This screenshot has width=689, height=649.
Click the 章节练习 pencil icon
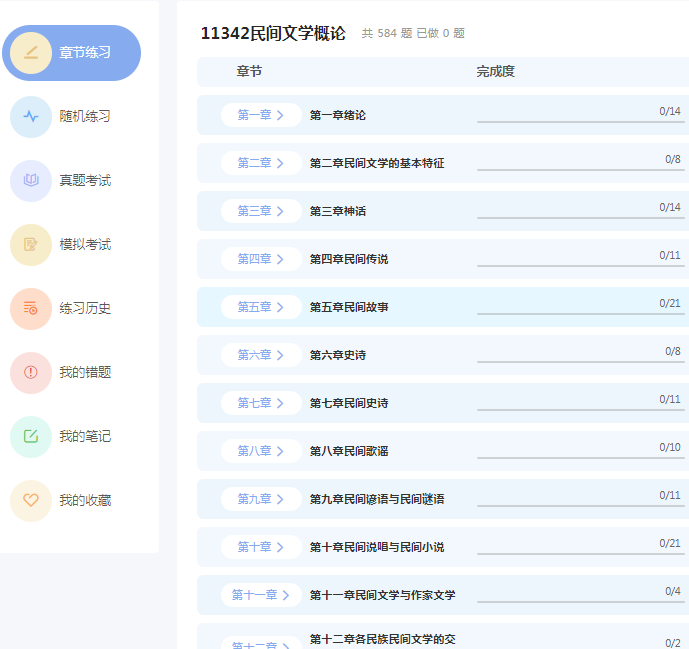(x=31, y=53)
